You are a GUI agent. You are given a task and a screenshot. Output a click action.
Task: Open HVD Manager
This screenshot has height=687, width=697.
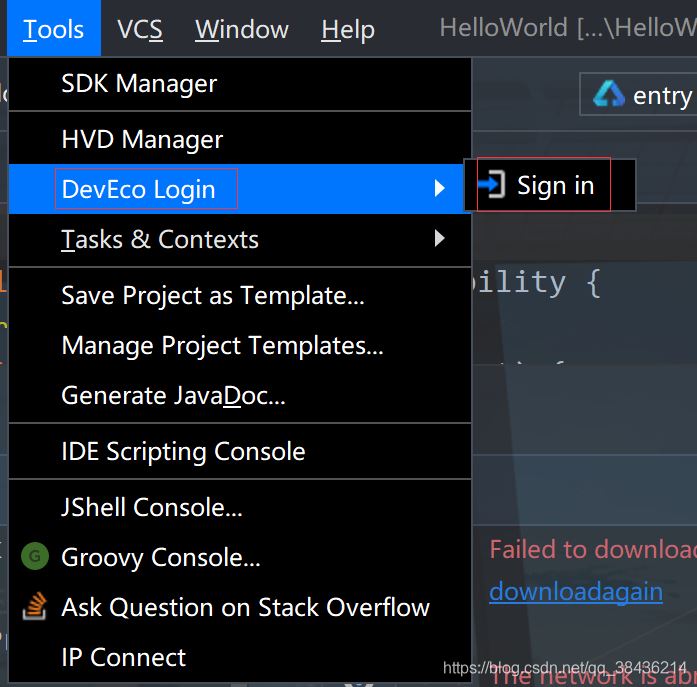click(142, 139)
